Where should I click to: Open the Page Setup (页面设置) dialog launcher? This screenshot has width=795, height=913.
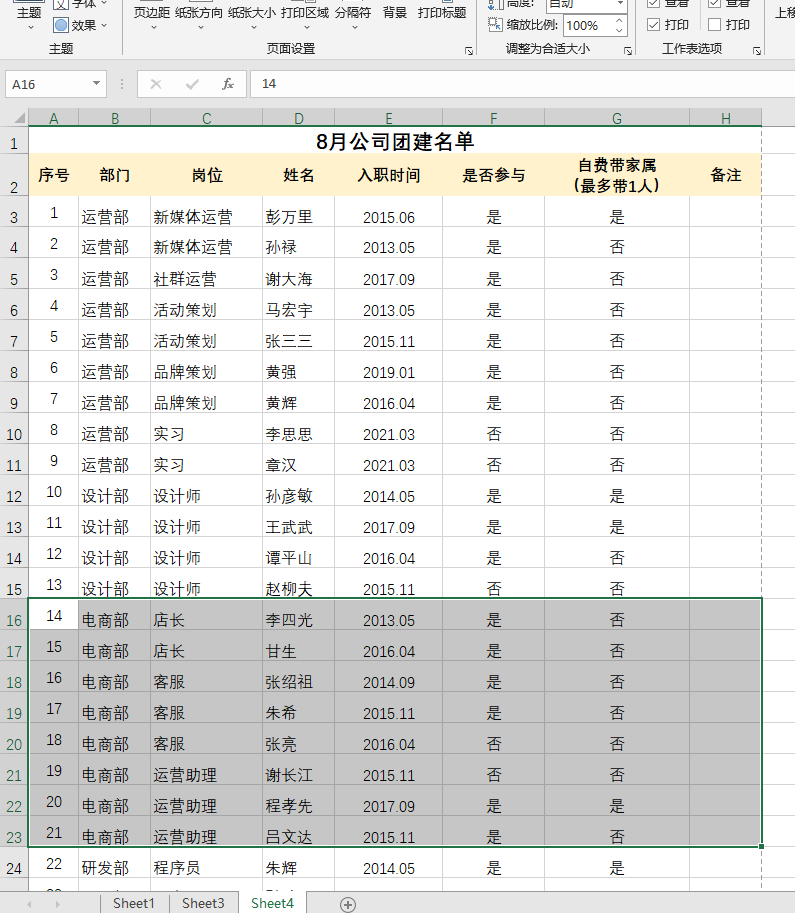[469, 51]
